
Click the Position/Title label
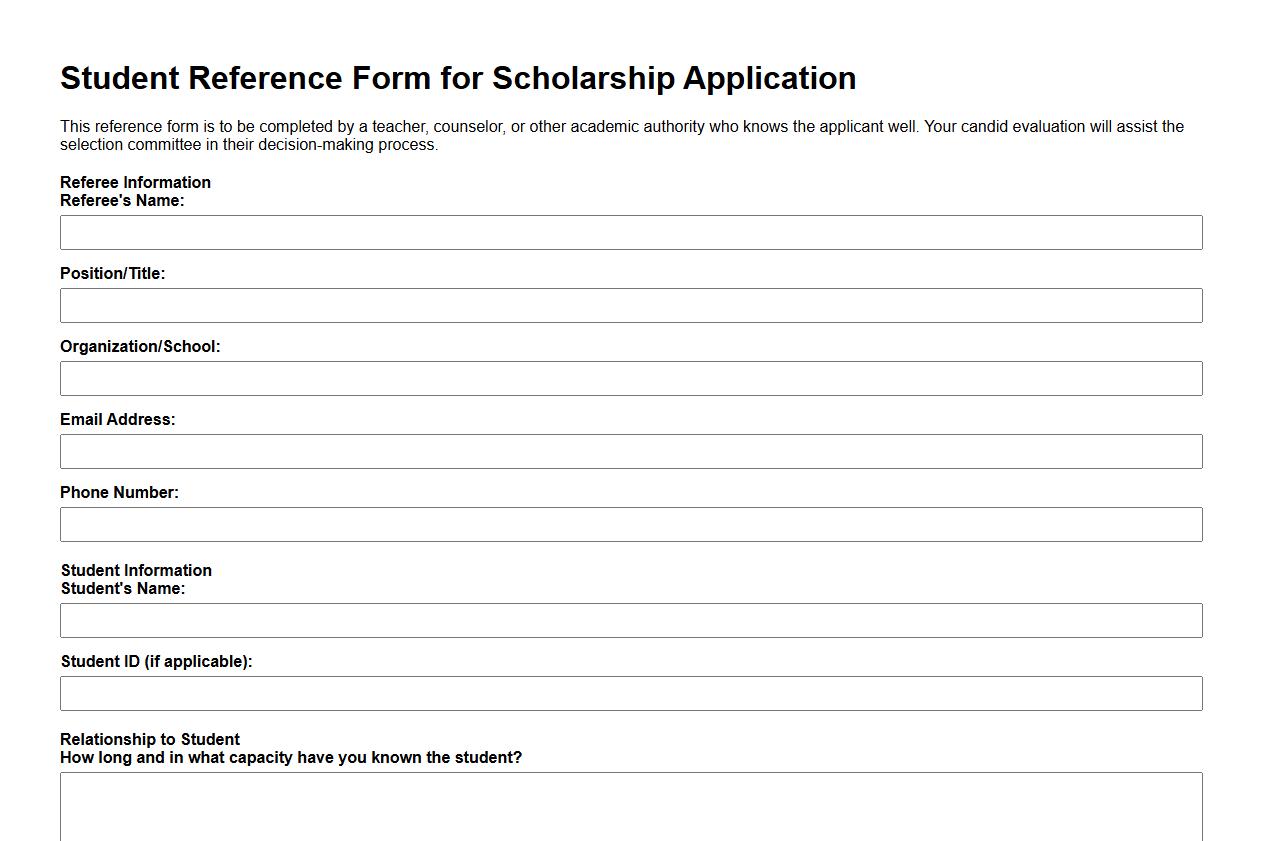113,273
